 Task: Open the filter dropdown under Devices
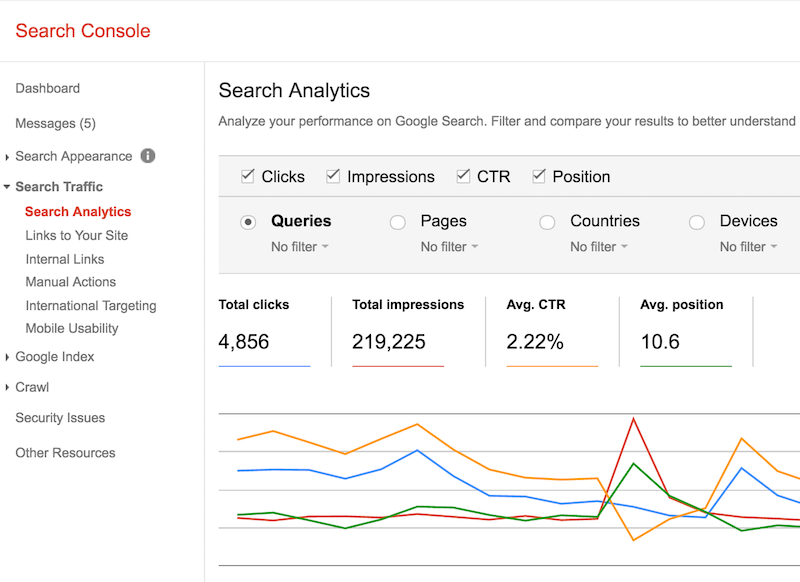748,246
